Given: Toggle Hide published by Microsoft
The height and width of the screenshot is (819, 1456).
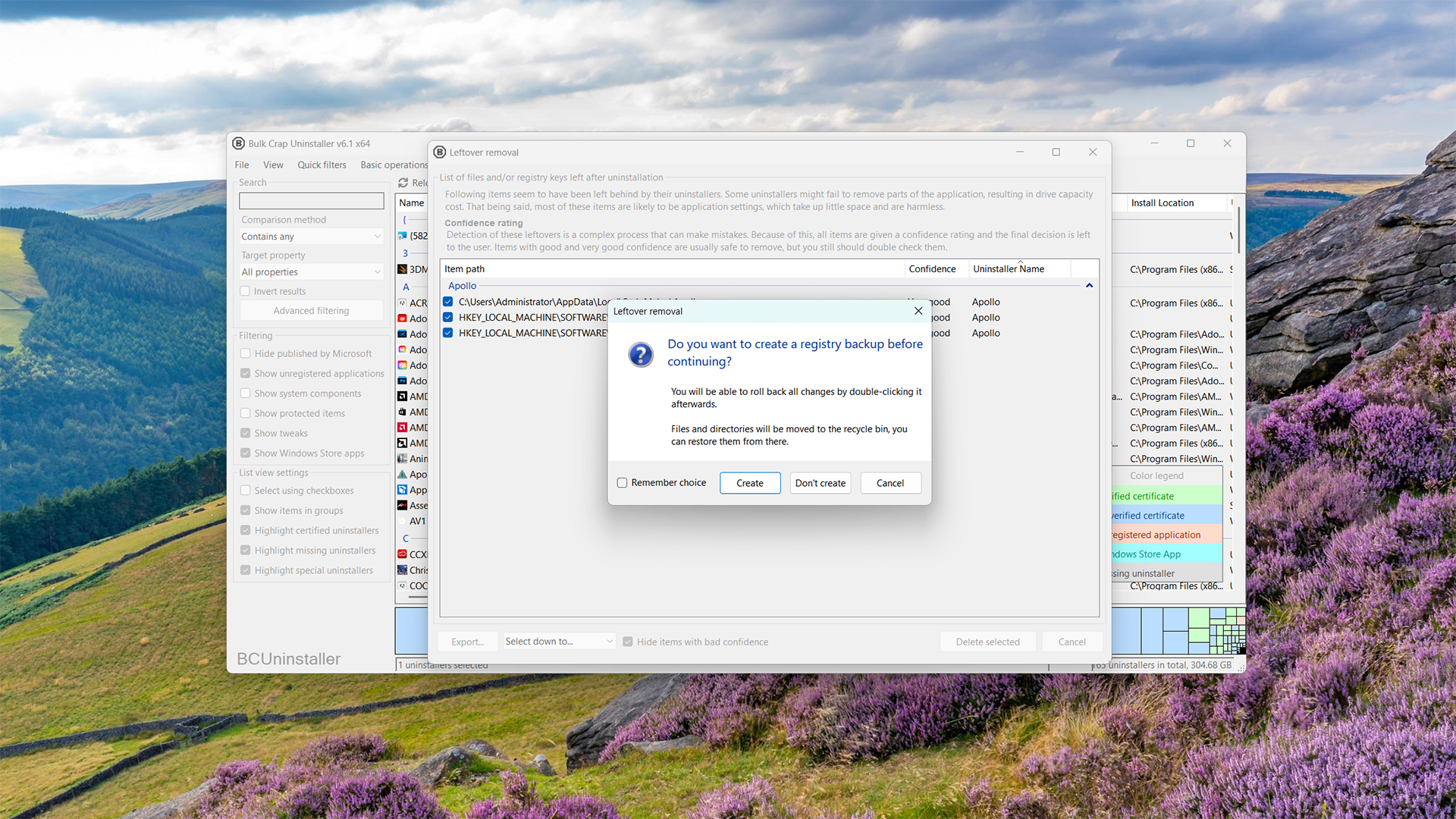Looking at the screenshot, I should (x=246, y=353).
